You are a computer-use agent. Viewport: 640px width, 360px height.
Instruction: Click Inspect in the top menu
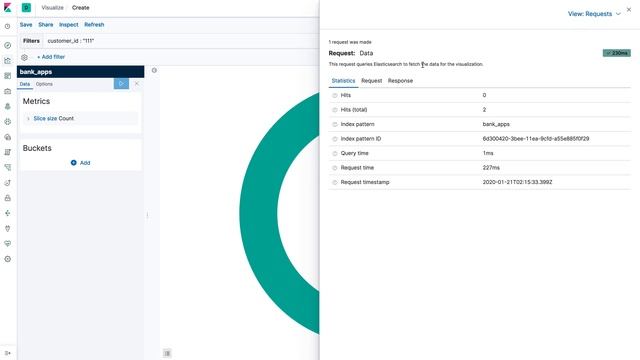[x=69, y=24]
